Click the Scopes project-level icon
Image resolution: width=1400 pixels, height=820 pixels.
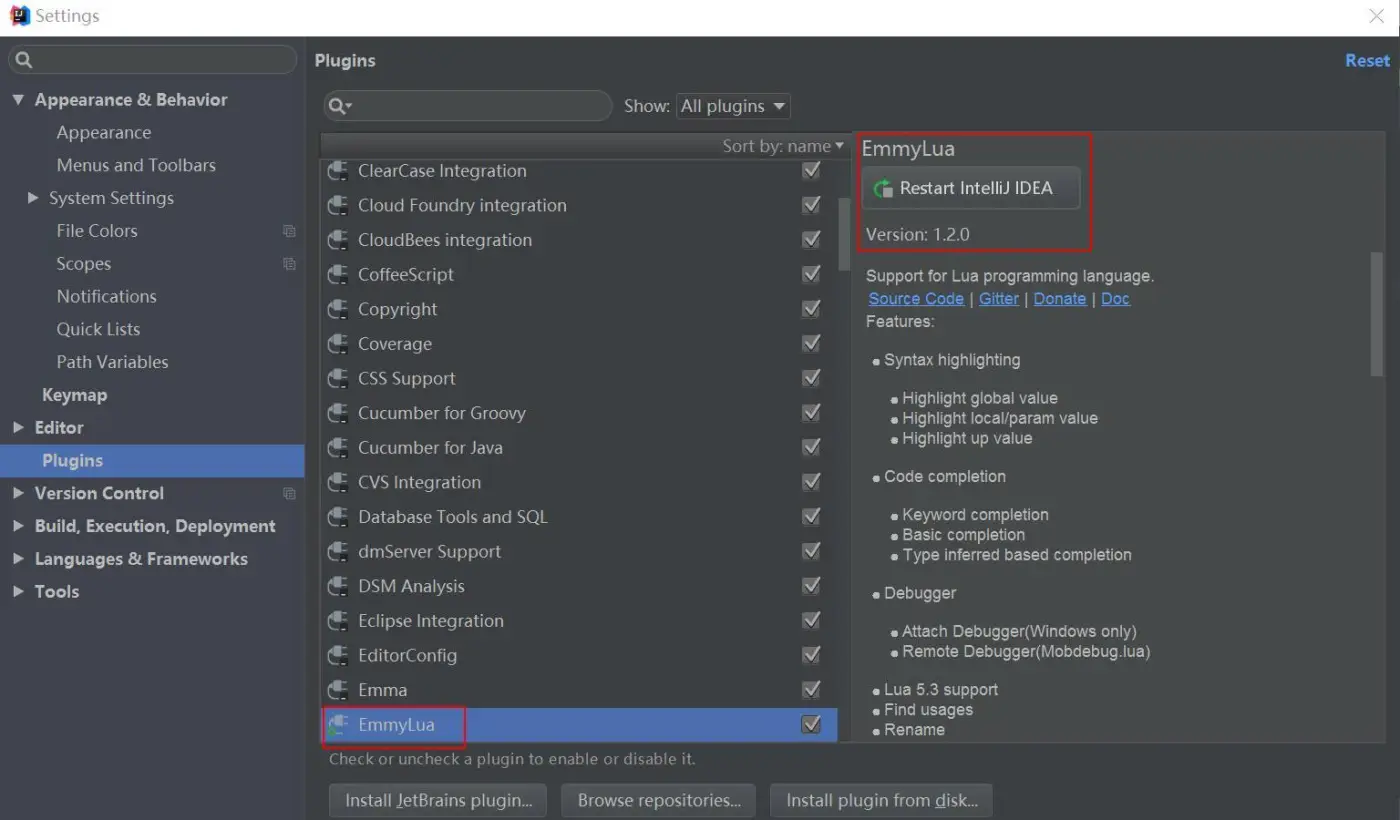coord(289,264)
